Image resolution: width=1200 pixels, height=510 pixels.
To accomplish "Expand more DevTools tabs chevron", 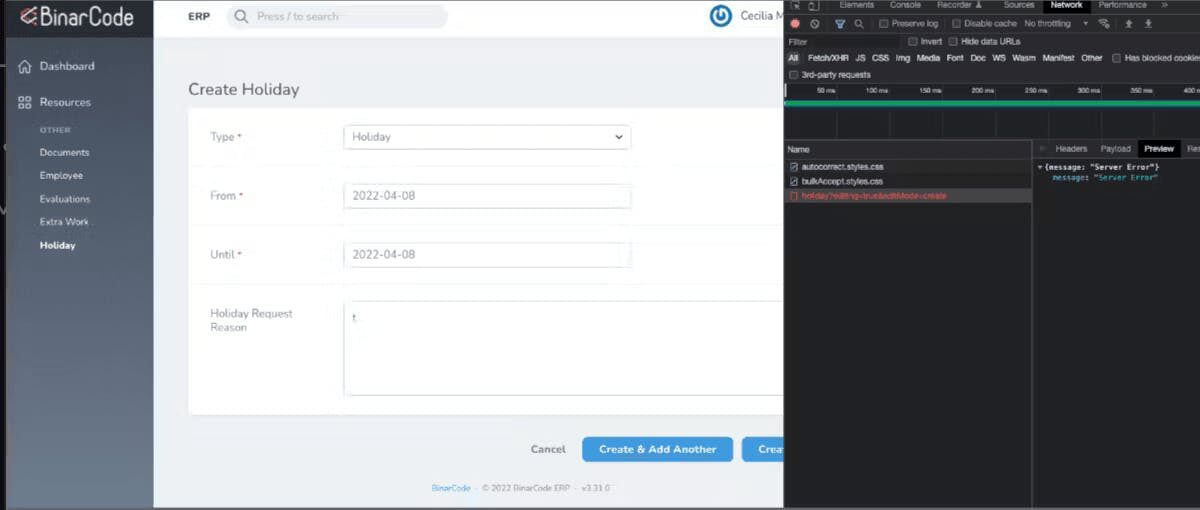I will pos(1164,5).
